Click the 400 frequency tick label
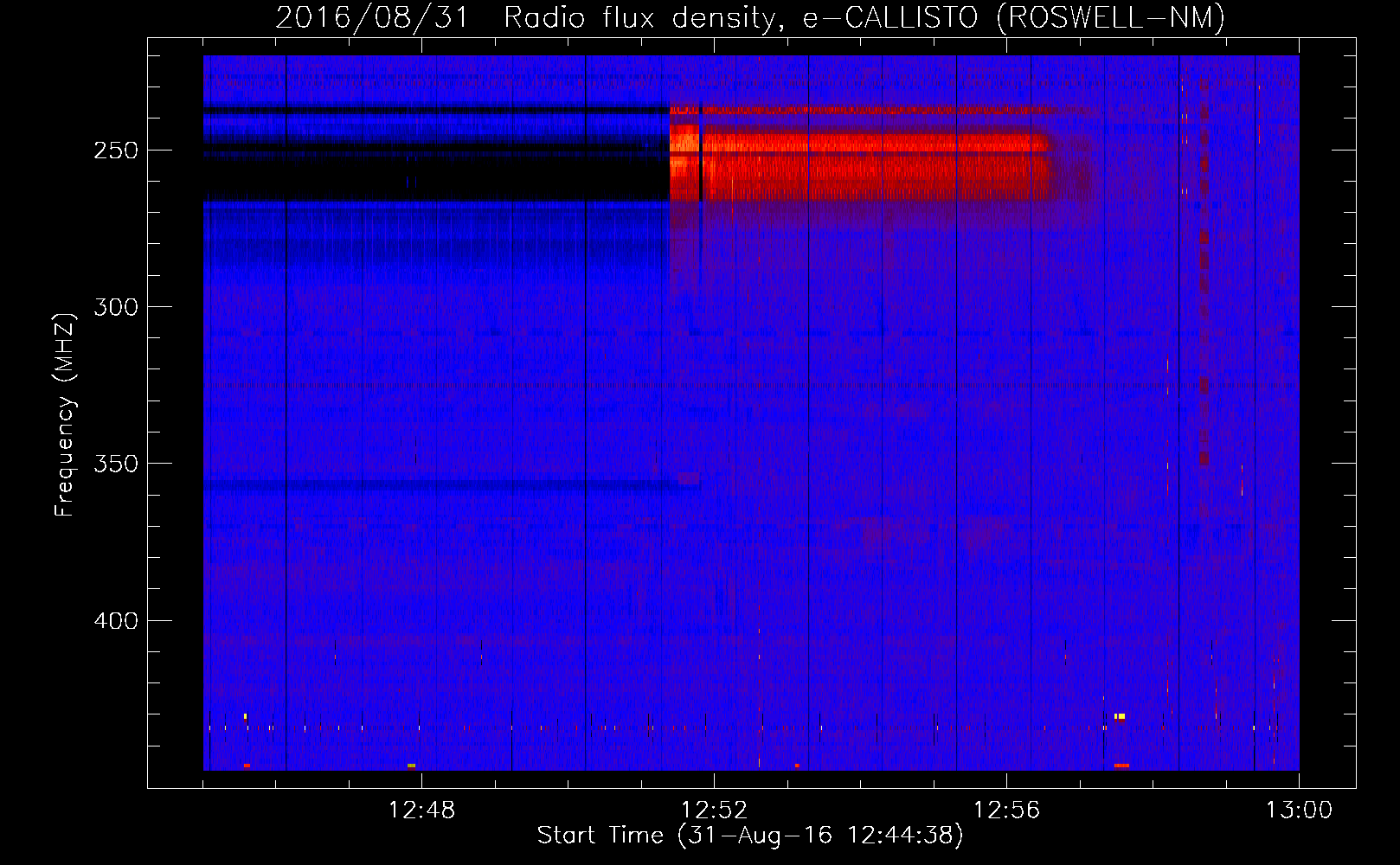 click(116, 621)
